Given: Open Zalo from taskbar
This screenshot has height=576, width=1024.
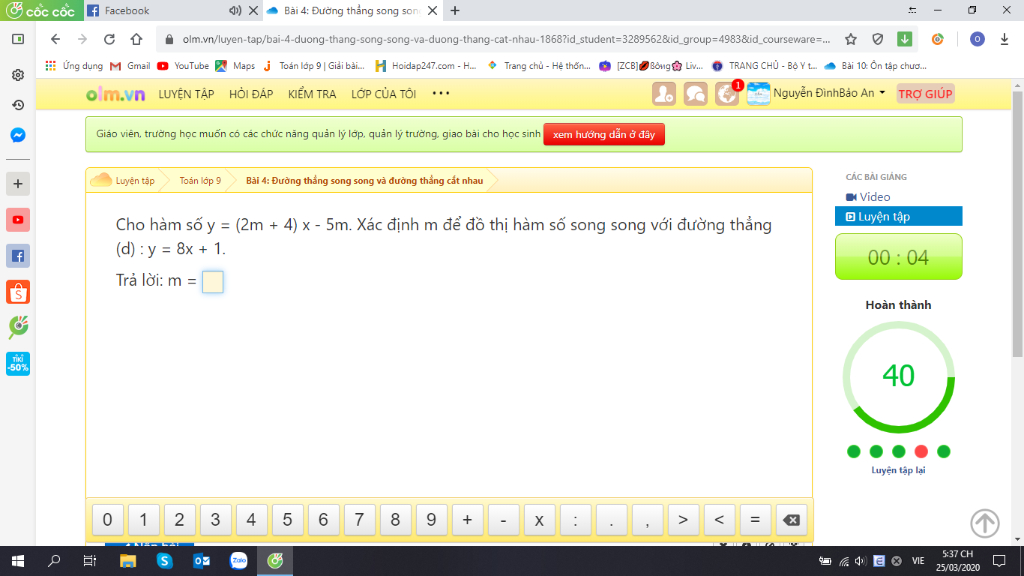Looking at the screenshot, I should 238,561.
